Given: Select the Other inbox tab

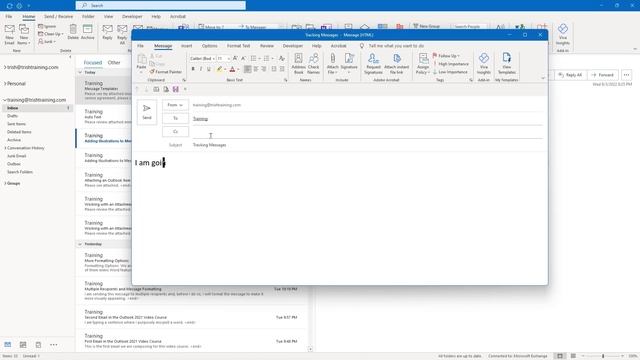Looking at the screenshot, I should pos(114,62).
